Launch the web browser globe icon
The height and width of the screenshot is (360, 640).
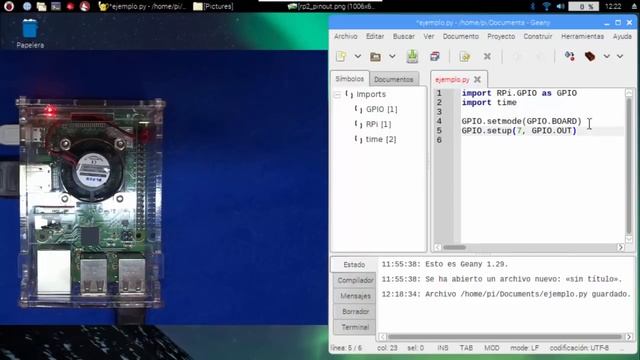tap(27, 6)
